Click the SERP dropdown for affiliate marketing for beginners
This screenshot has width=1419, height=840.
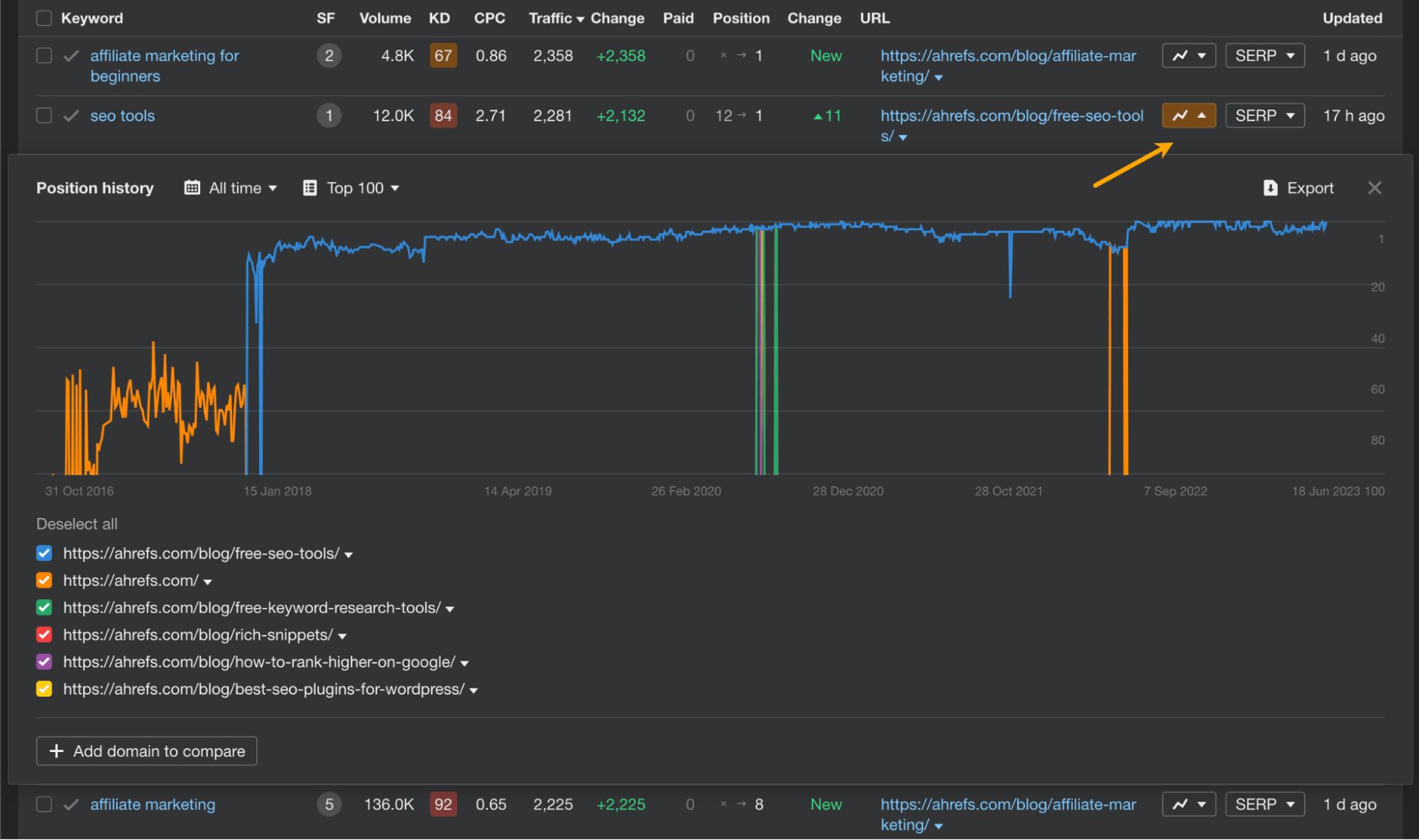(x=1264, y=55)
